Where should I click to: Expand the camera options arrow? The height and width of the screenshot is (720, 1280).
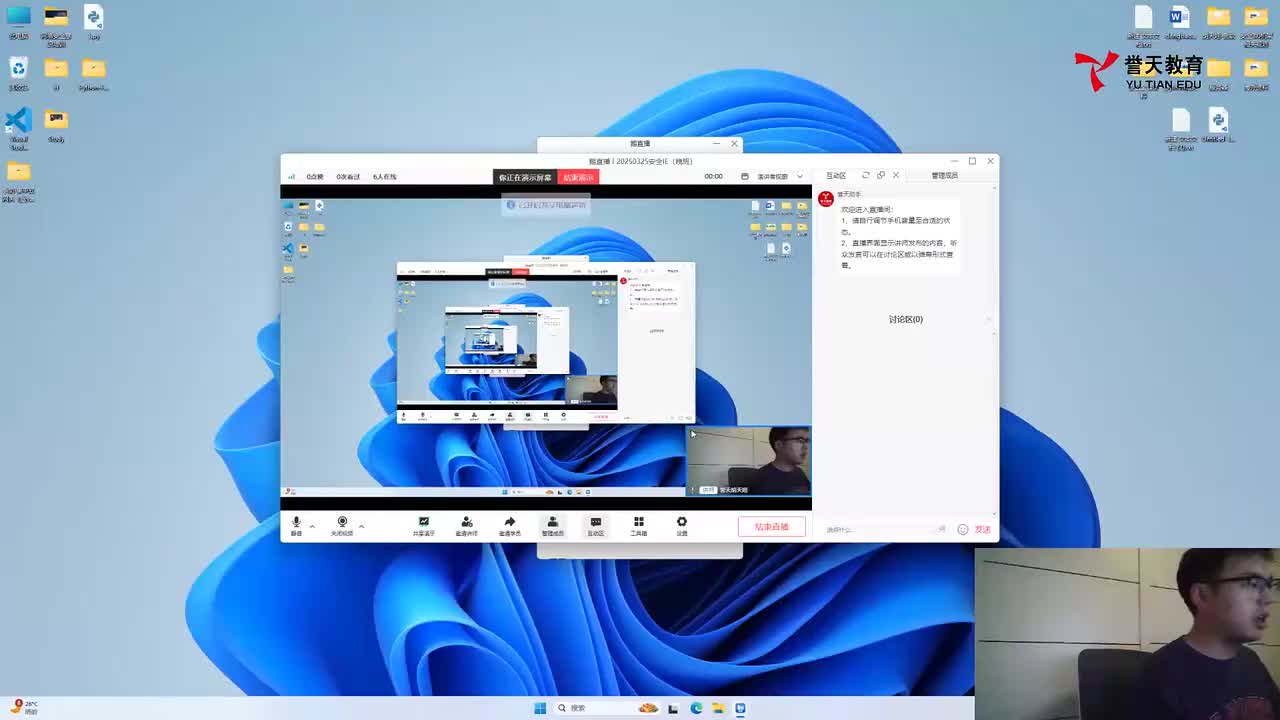[361, 526]
